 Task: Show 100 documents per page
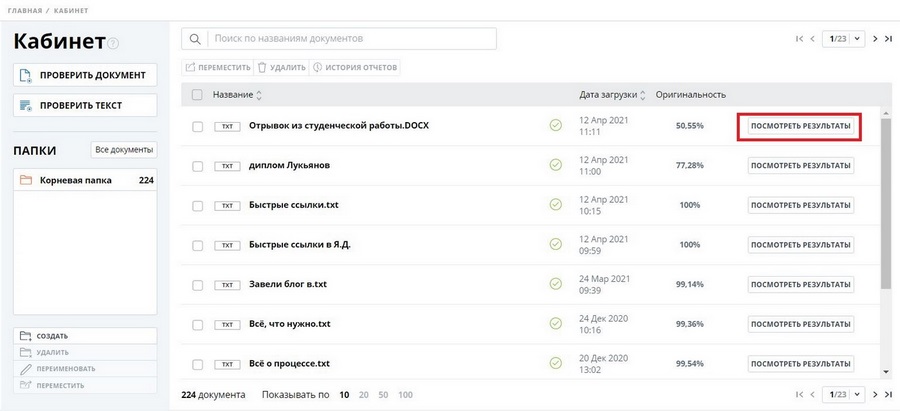tap(405, 395)
